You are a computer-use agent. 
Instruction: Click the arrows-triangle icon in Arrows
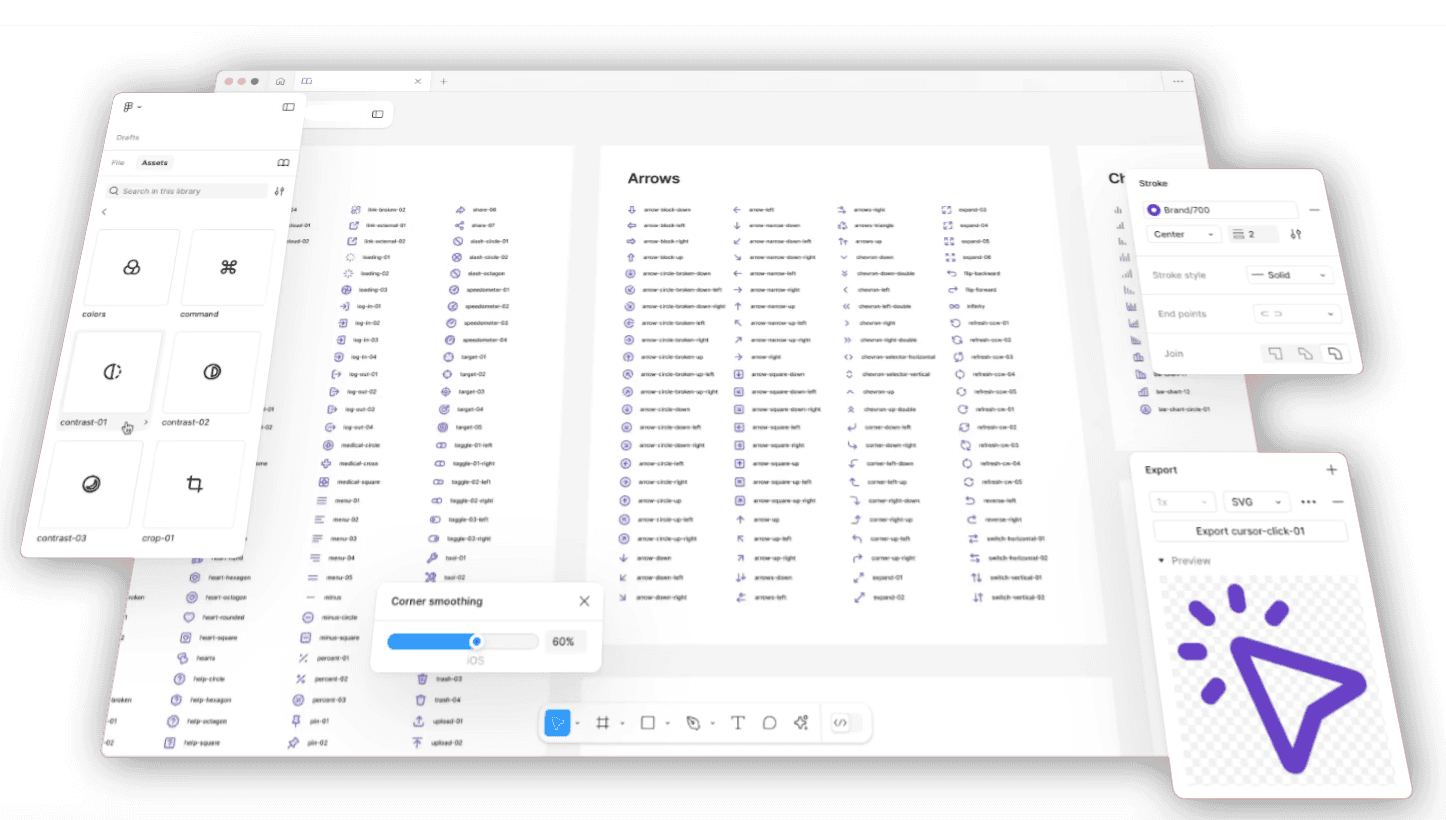click(843, 226)
